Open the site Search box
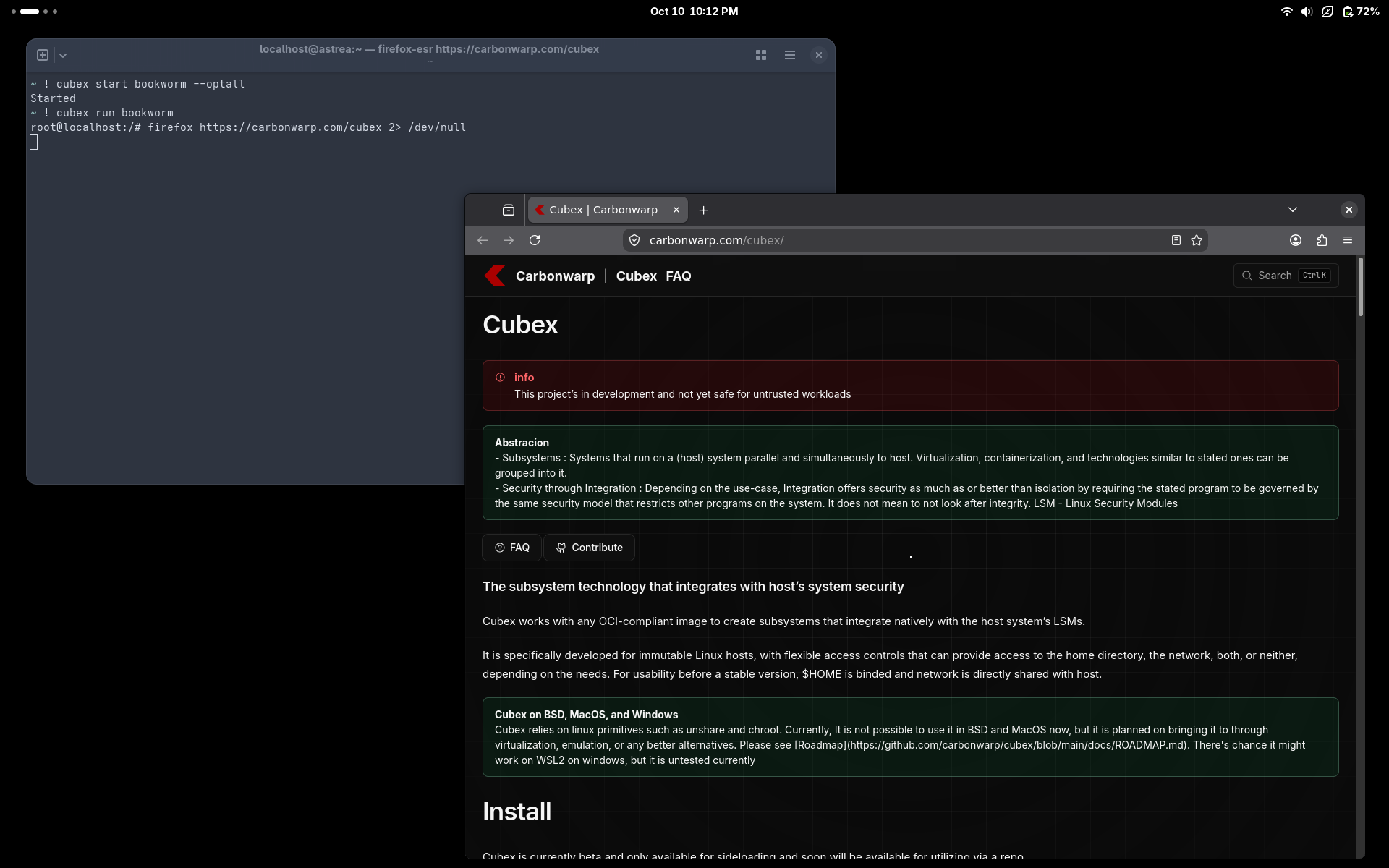1389x868 pixels. pos(1286,276)
